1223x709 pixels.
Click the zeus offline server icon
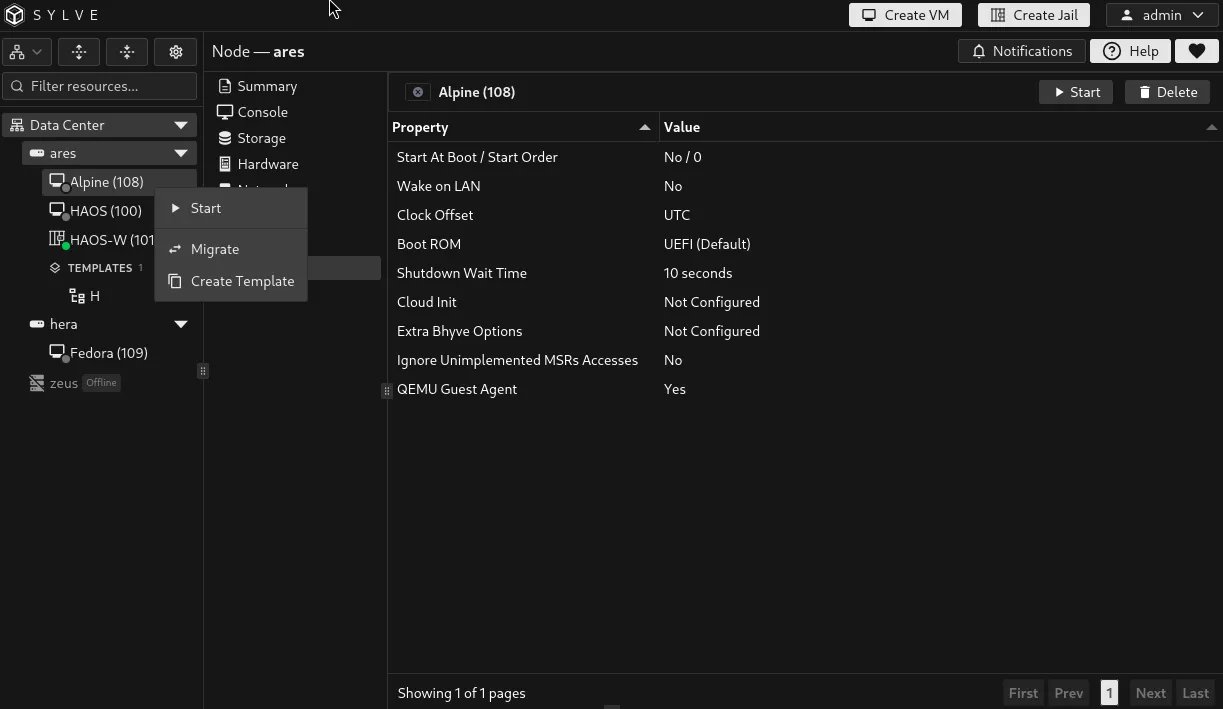[x=37, y=383]
